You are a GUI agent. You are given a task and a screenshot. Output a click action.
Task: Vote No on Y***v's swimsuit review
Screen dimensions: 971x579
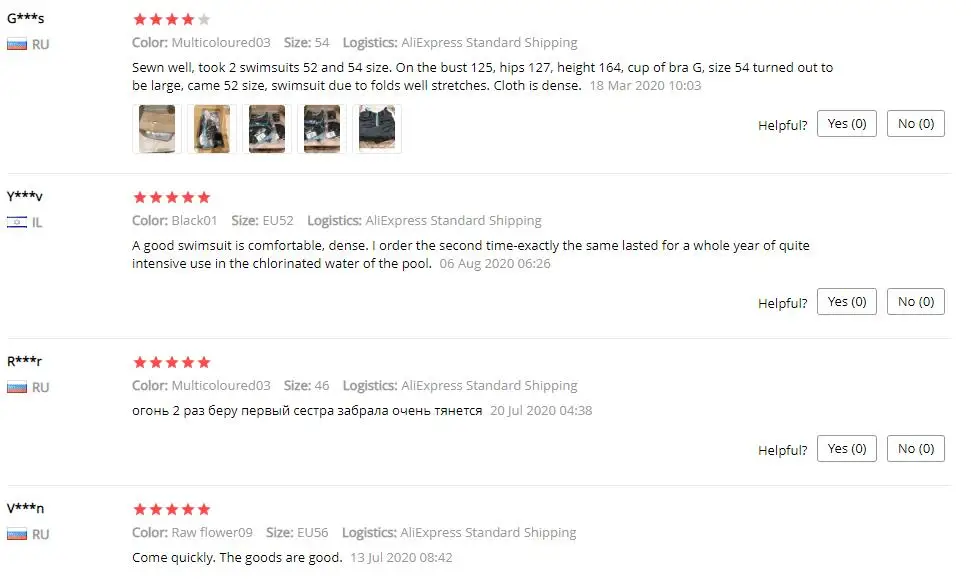click(x=916, y=302)
